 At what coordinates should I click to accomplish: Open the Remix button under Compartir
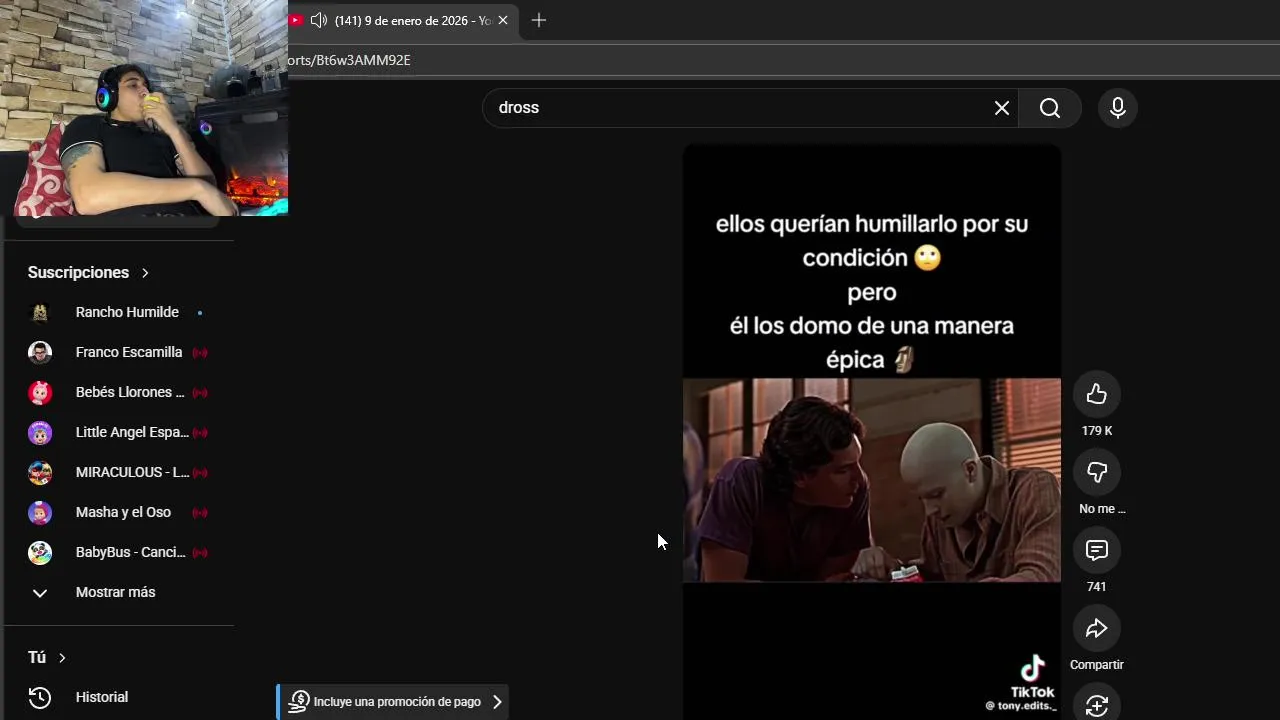click(1097, 703)
